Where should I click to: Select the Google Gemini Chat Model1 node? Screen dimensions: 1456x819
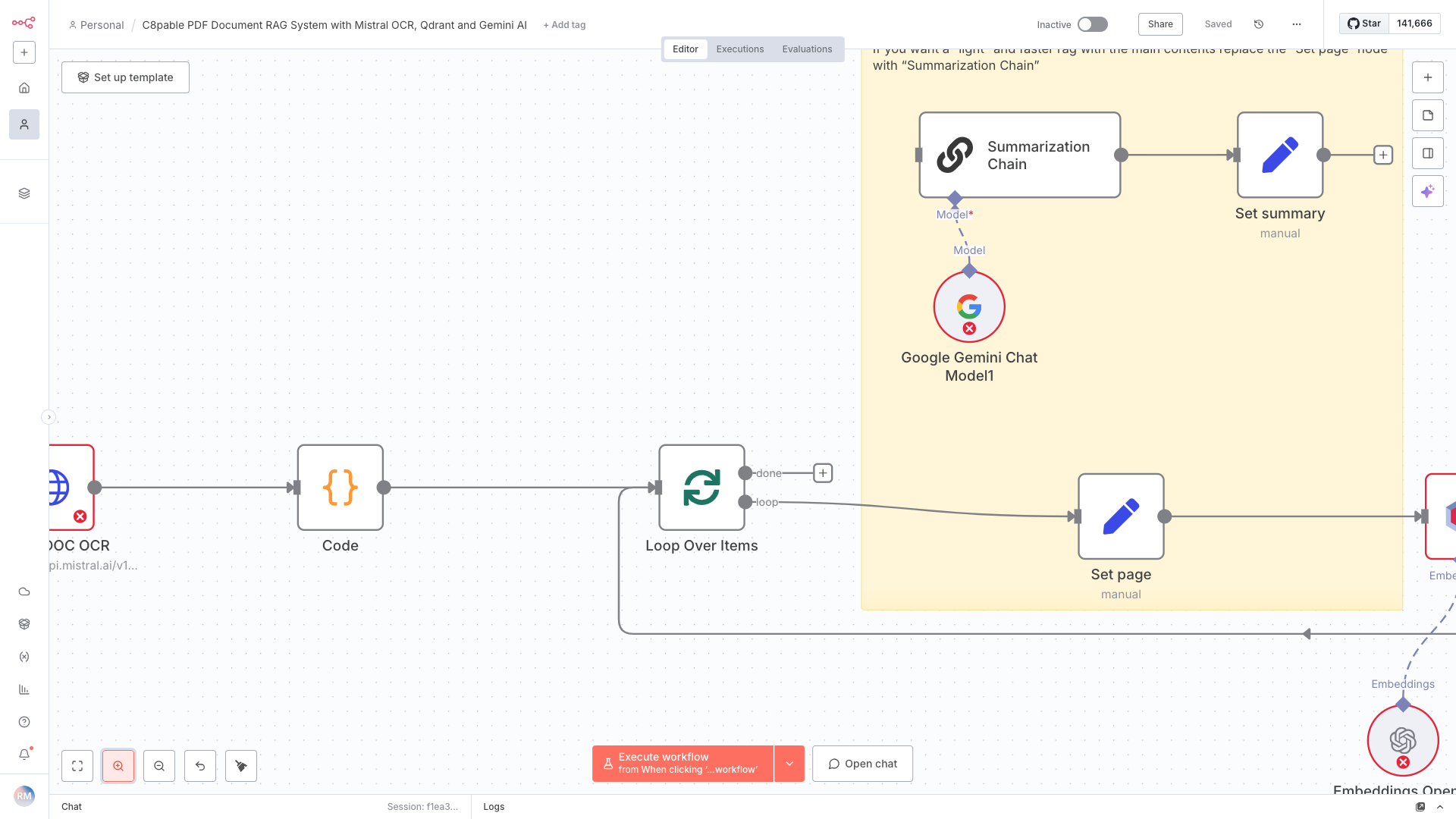click(x=969, y=307)
